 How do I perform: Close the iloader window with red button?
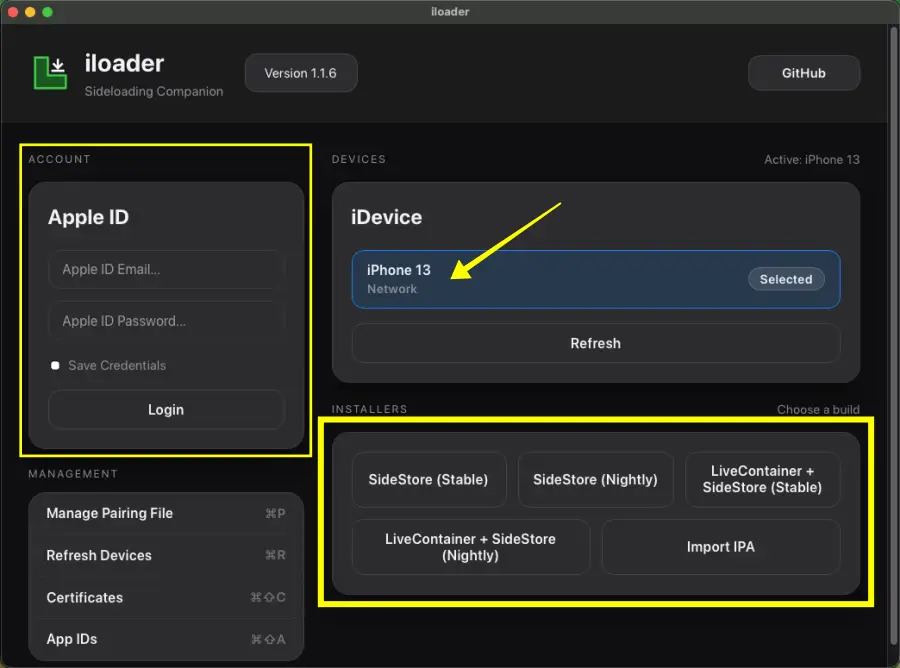[x=13, y=11]
